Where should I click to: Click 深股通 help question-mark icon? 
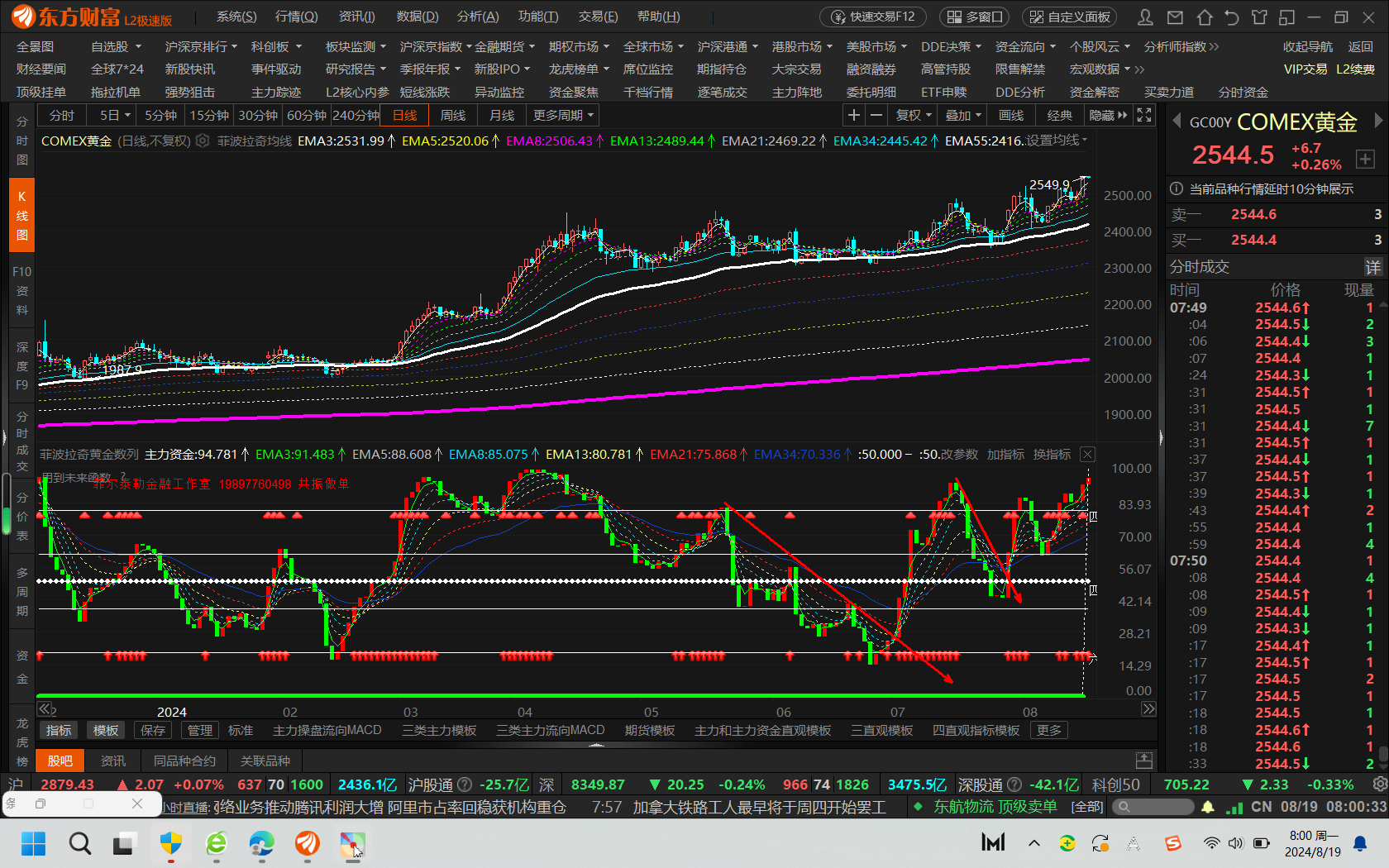[1014, 785]
